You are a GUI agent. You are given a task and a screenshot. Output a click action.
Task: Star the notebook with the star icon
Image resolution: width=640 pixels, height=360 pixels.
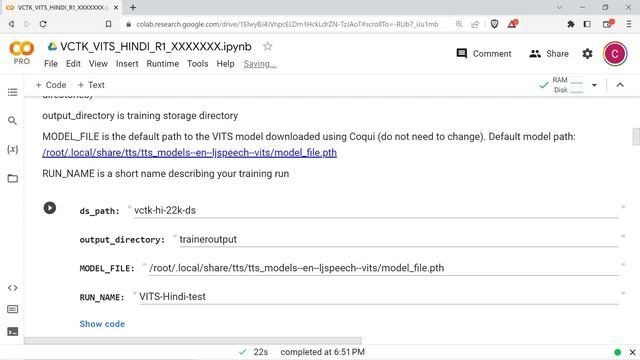(x=267, y=47)
